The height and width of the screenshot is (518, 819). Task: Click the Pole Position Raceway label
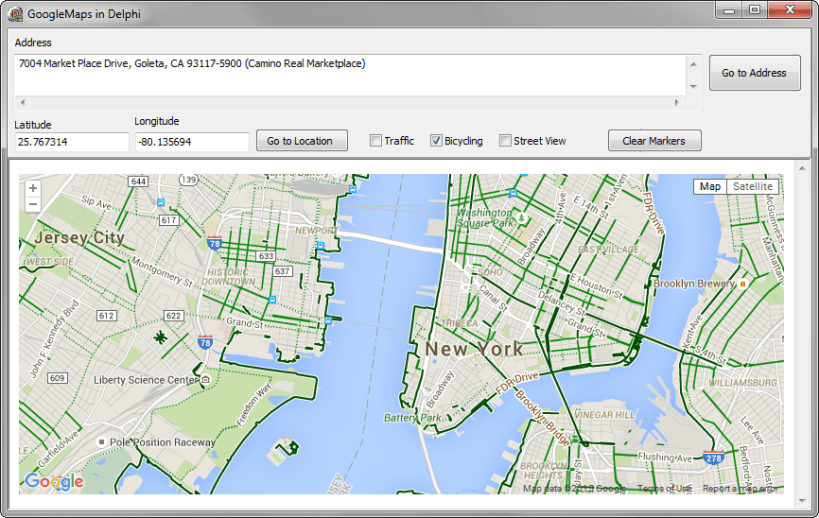(162, 442)
